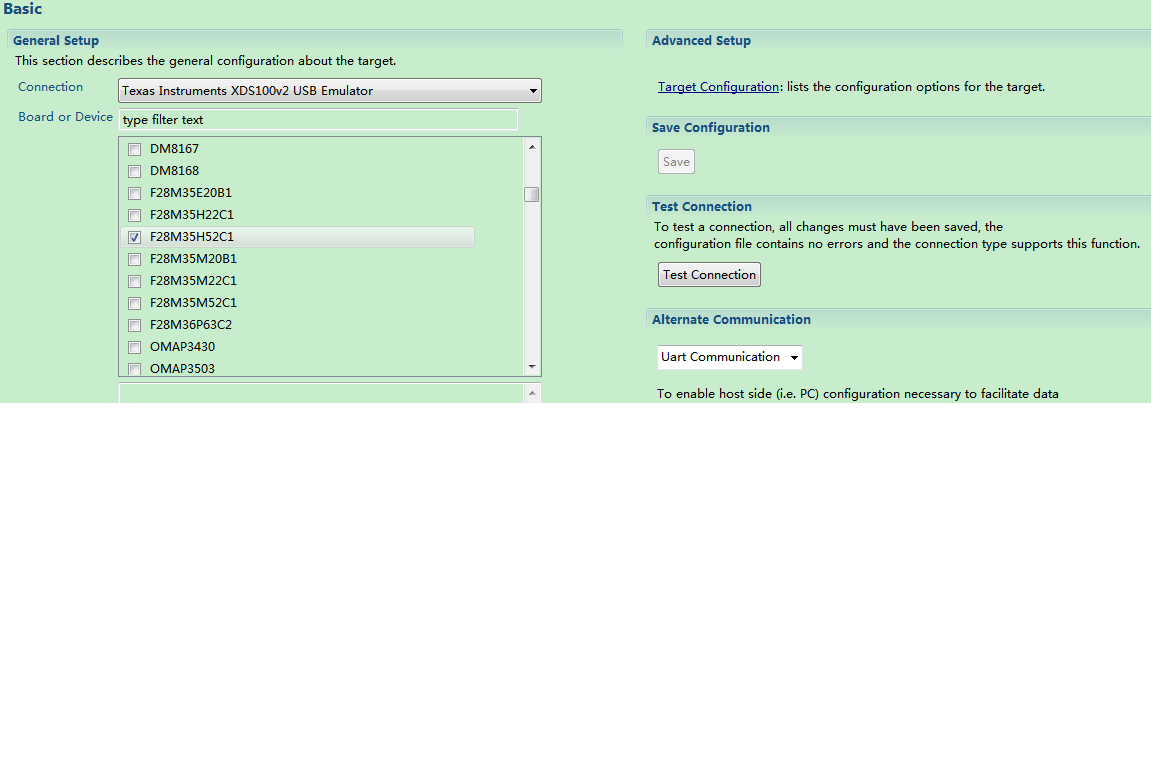
Task: Check the F28M35M22C1 device checkbox
Action: 134,281
